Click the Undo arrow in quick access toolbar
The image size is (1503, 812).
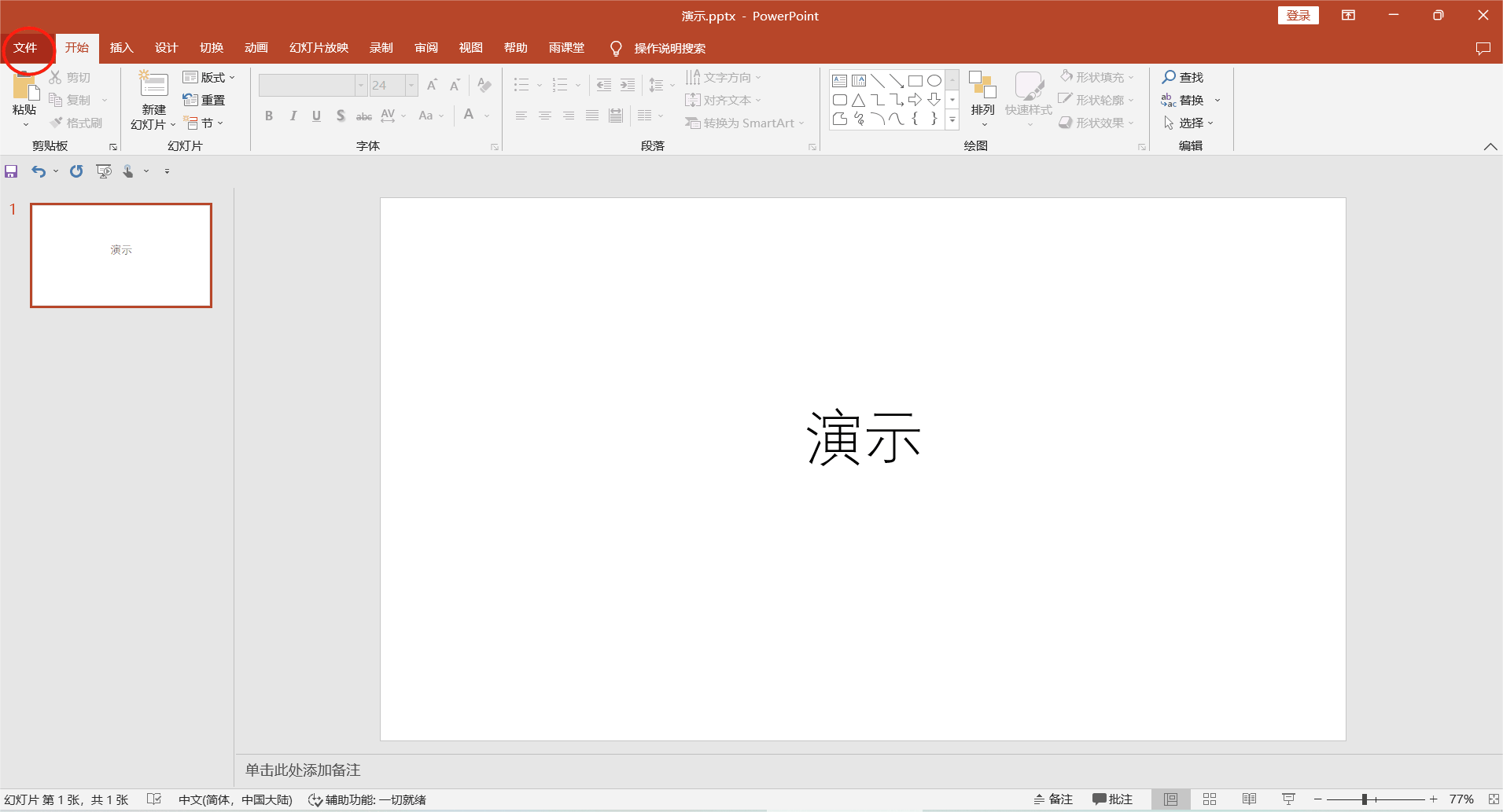pos(38,171)
